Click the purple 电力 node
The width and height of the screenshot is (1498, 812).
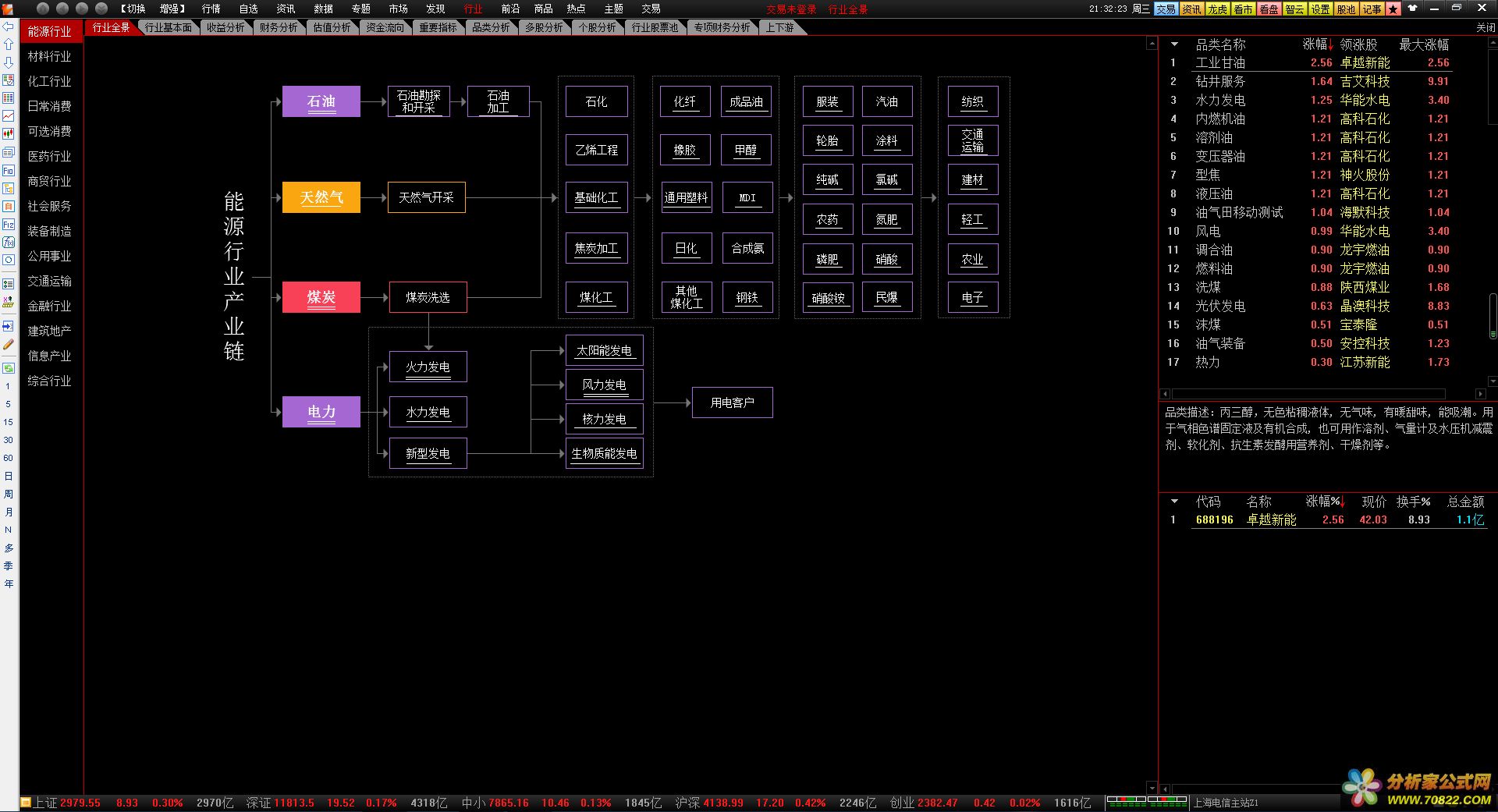[321, 412]
